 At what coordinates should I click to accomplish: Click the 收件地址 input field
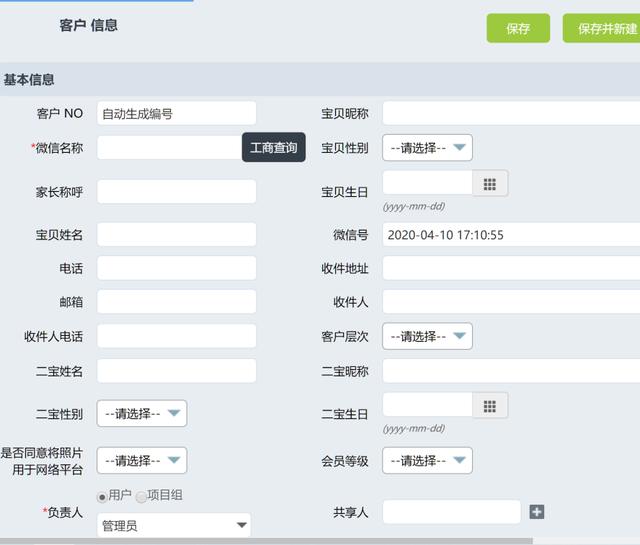[510, 268]
